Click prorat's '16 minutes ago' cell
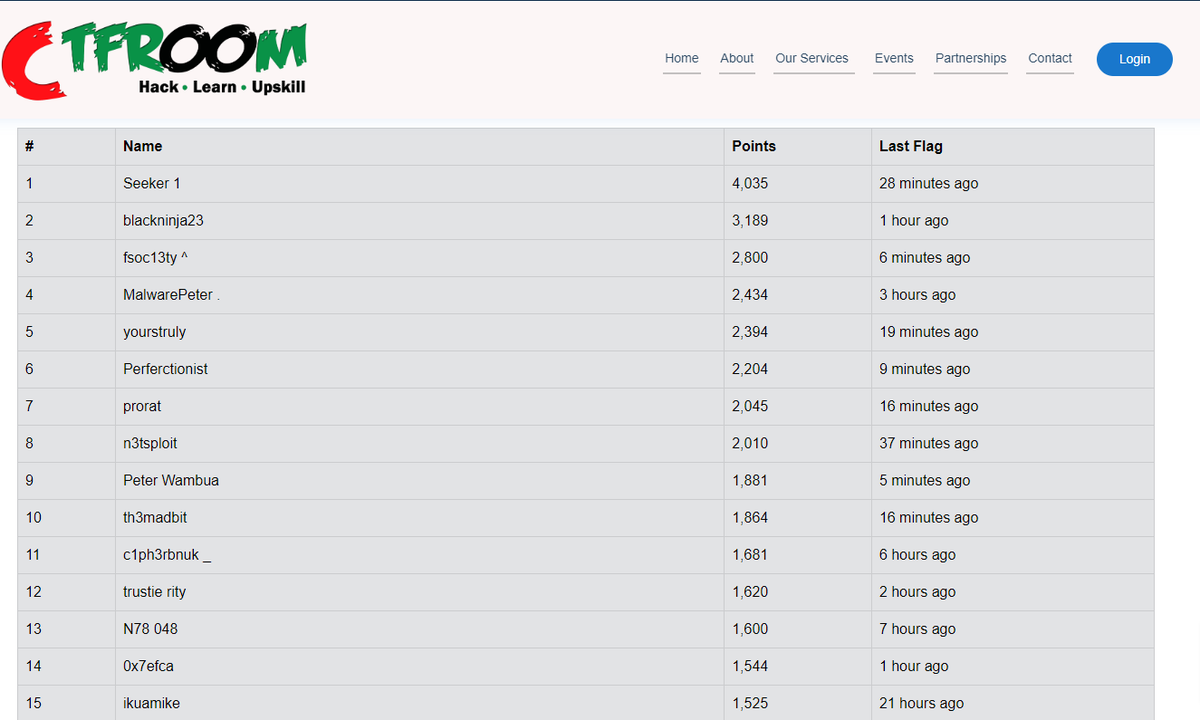Screen dimensions: 1200x720 tap(1012, 406)
